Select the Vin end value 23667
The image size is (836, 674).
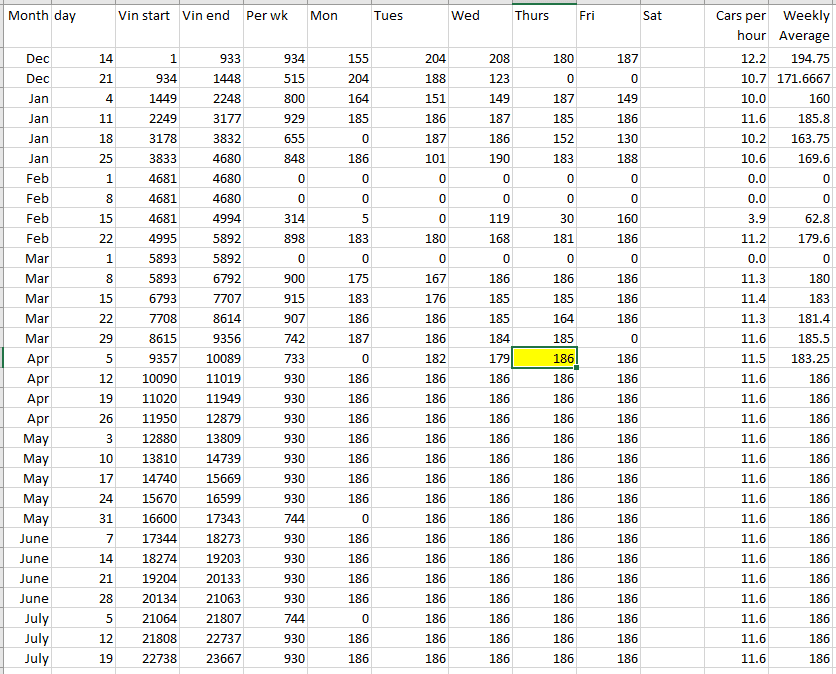pos(211,659)
